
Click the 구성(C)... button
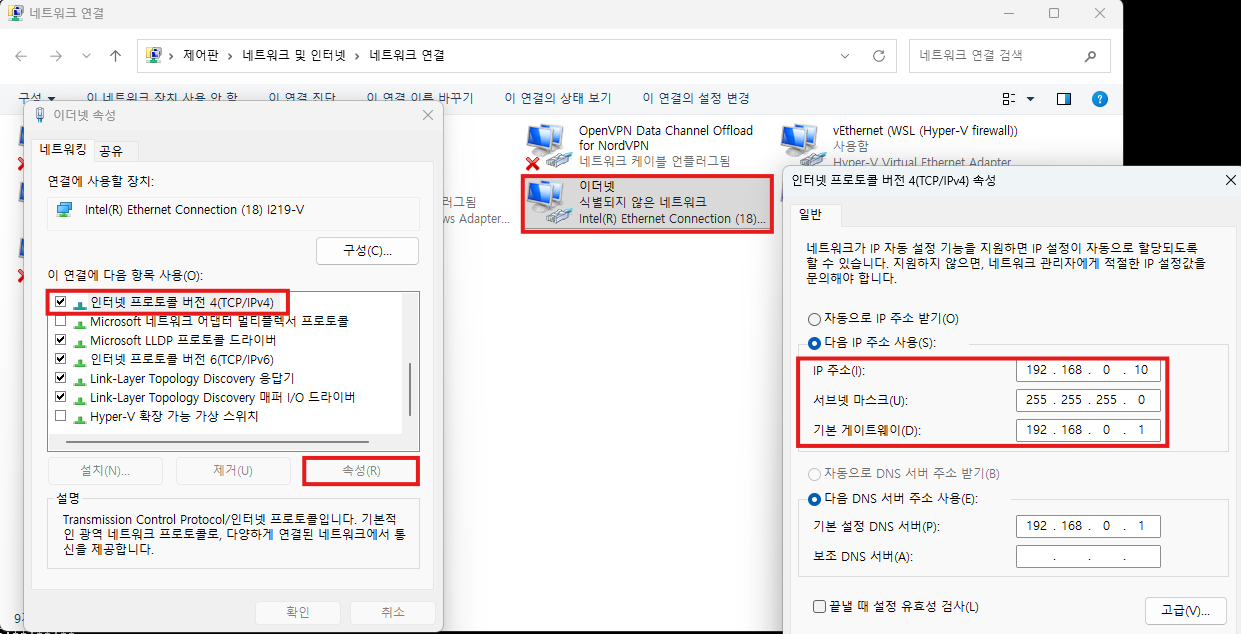367,250
